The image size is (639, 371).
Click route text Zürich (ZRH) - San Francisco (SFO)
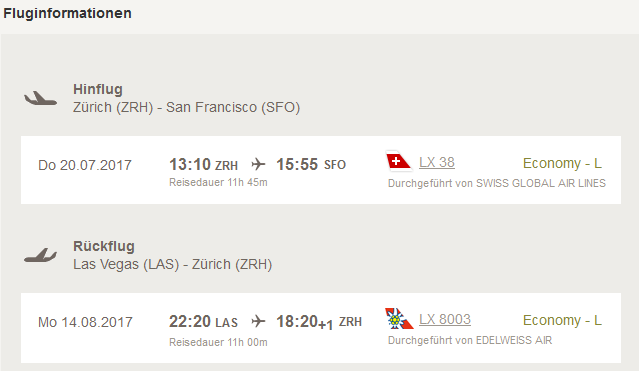[187, 107]
